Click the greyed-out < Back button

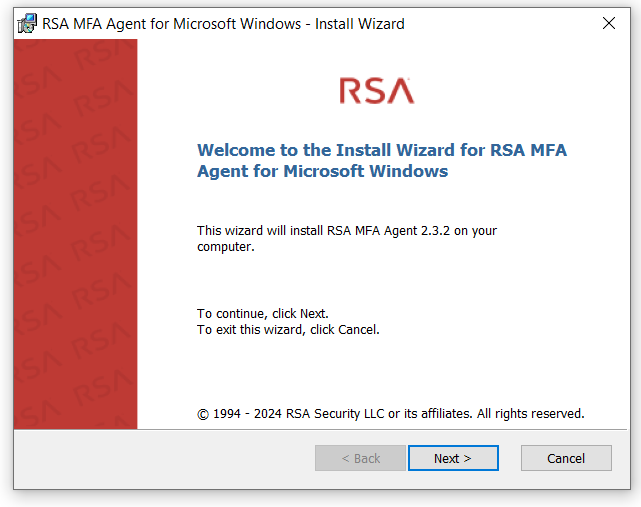(360, 458)
